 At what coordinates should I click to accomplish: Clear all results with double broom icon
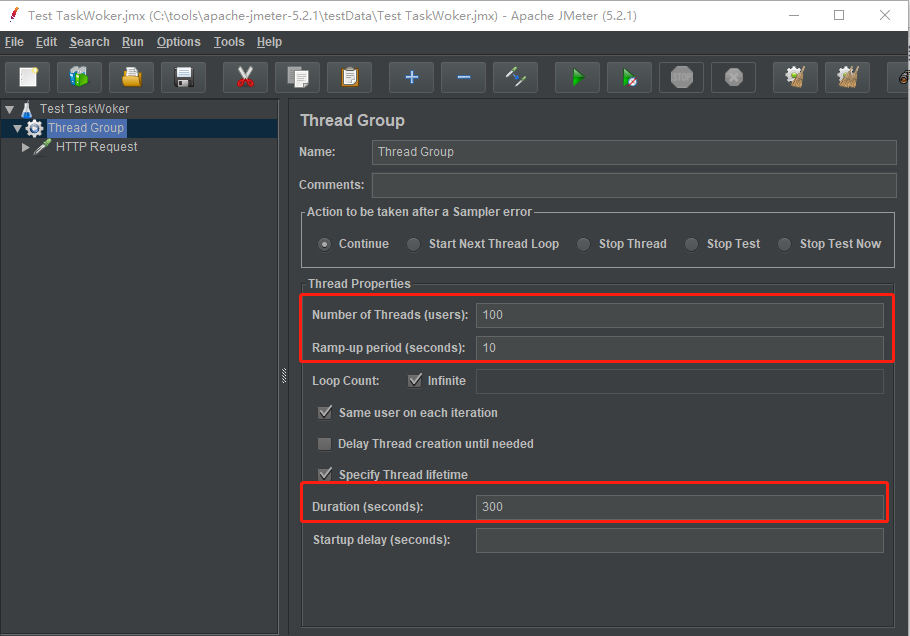[847, 77]
